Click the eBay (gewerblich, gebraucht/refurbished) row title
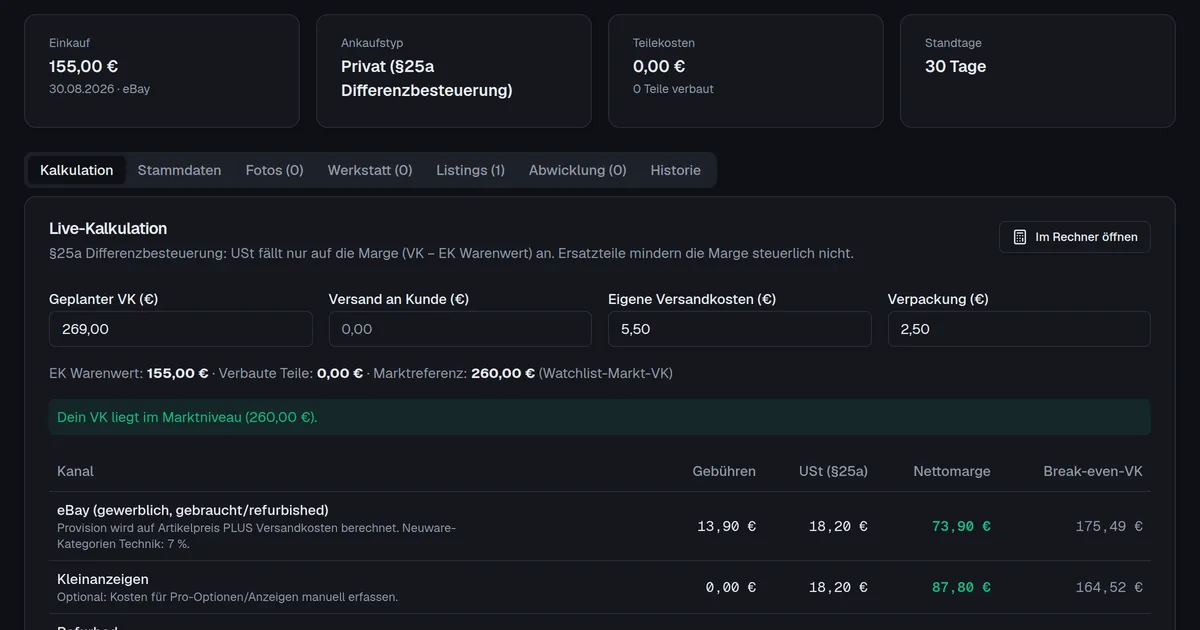The image size is (1200, 630). tap(193, 510)
